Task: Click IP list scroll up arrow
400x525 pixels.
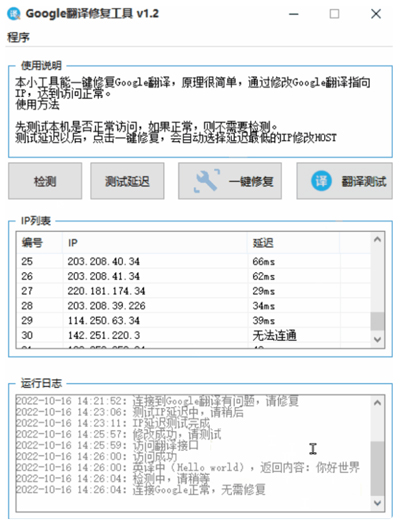Action: click(x=378, y=239)
